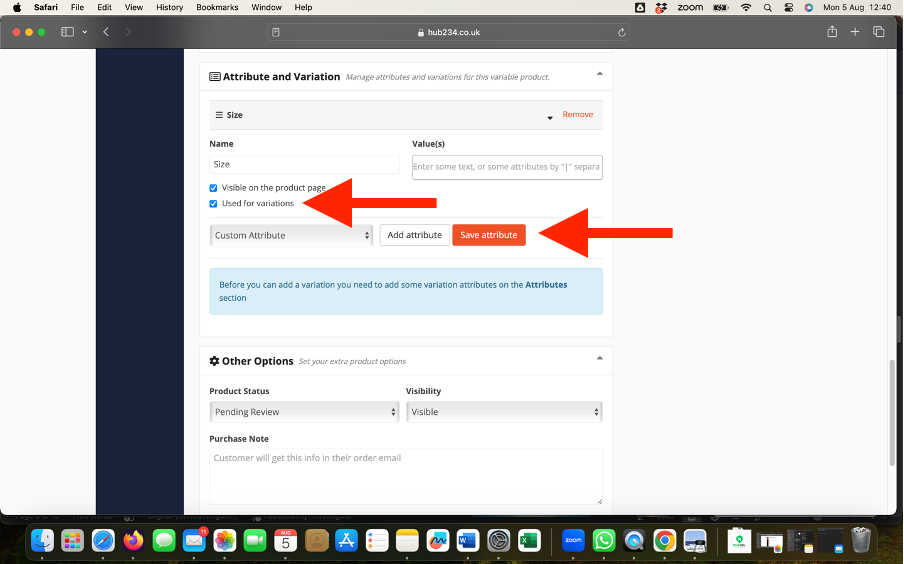The height and width of the screenshot is (564, 904).
Task: Collapse the Attribute and Variation section
Action: pos(599,75)
